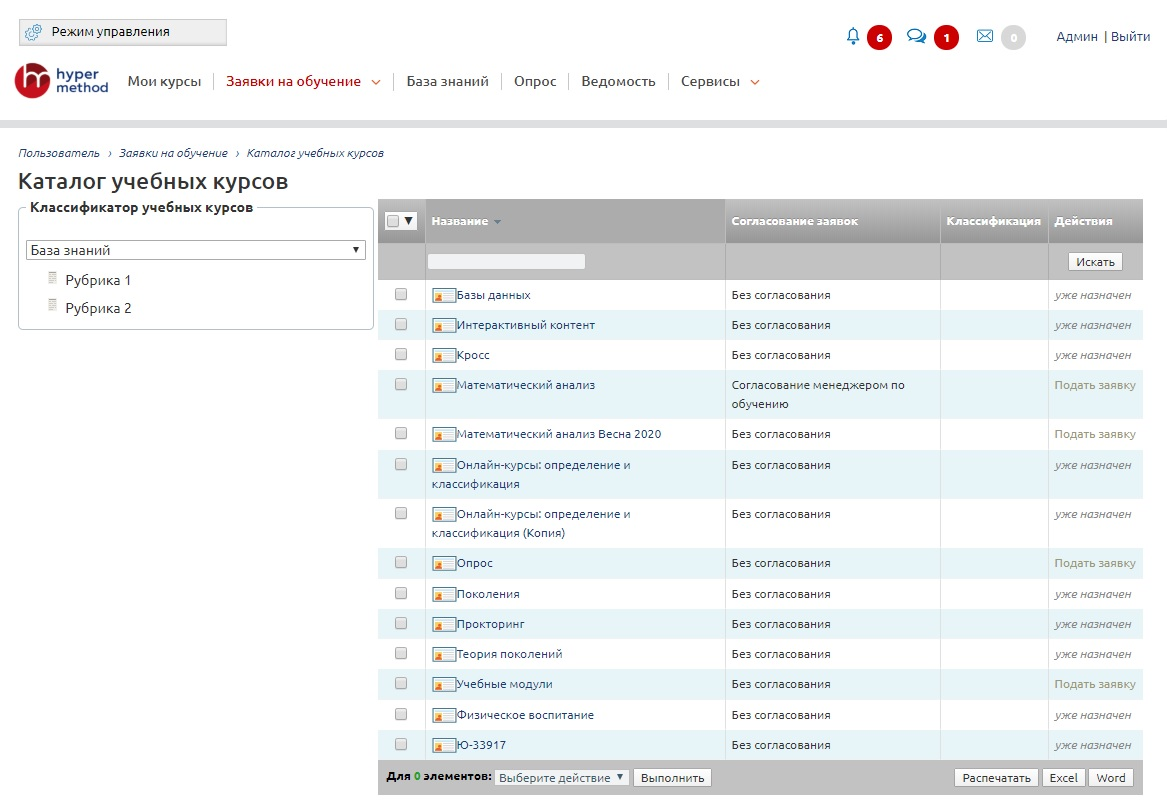The height and width of the screenshot is (810, 1167).
Task: Click course icon next to Кросс
Action: [x=444, y=356]
